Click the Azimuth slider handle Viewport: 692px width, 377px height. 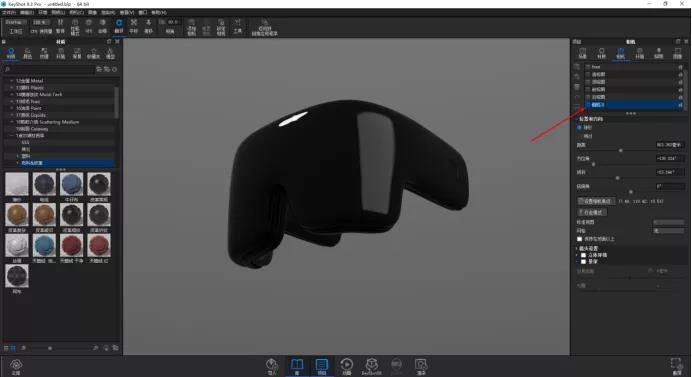tap(593, 164)
